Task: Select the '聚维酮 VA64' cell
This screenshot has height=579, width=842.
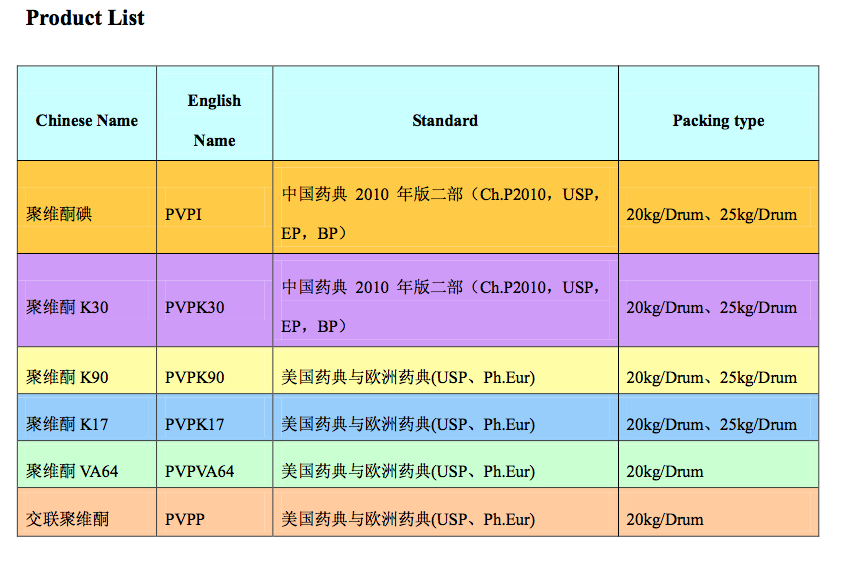Action: (x=87, y=465)
